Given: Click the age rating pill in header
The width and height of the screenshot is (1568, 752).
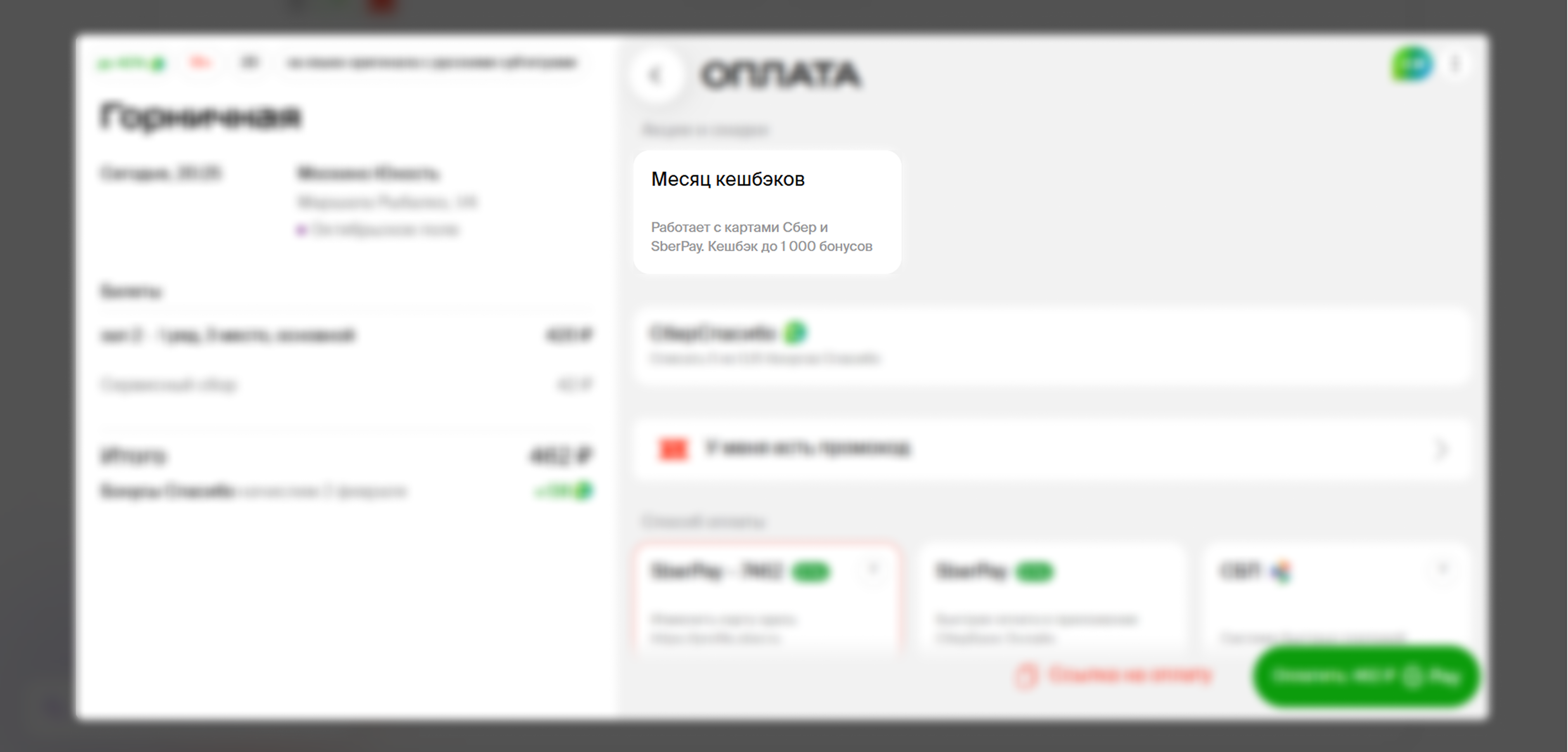Looking at the screenshot, I should (x=249, y=63).
